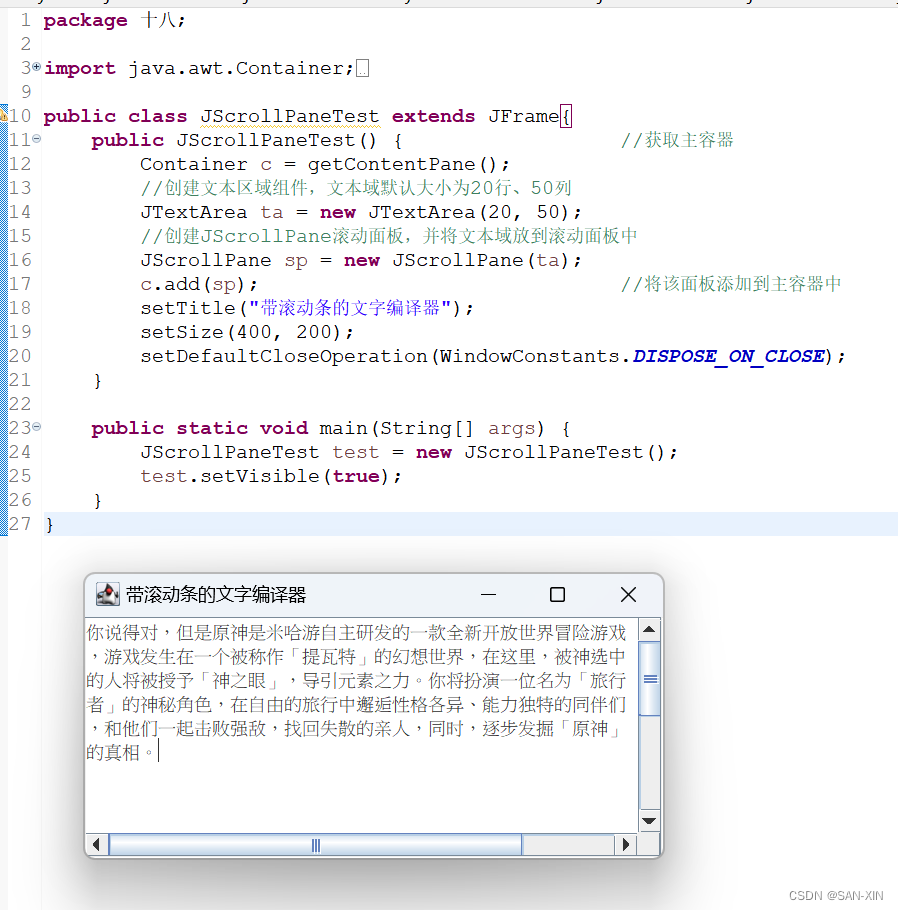
Task: Click the vertical scrollbar up arrow
Action: pyautogui.click(x=648, y=629)
